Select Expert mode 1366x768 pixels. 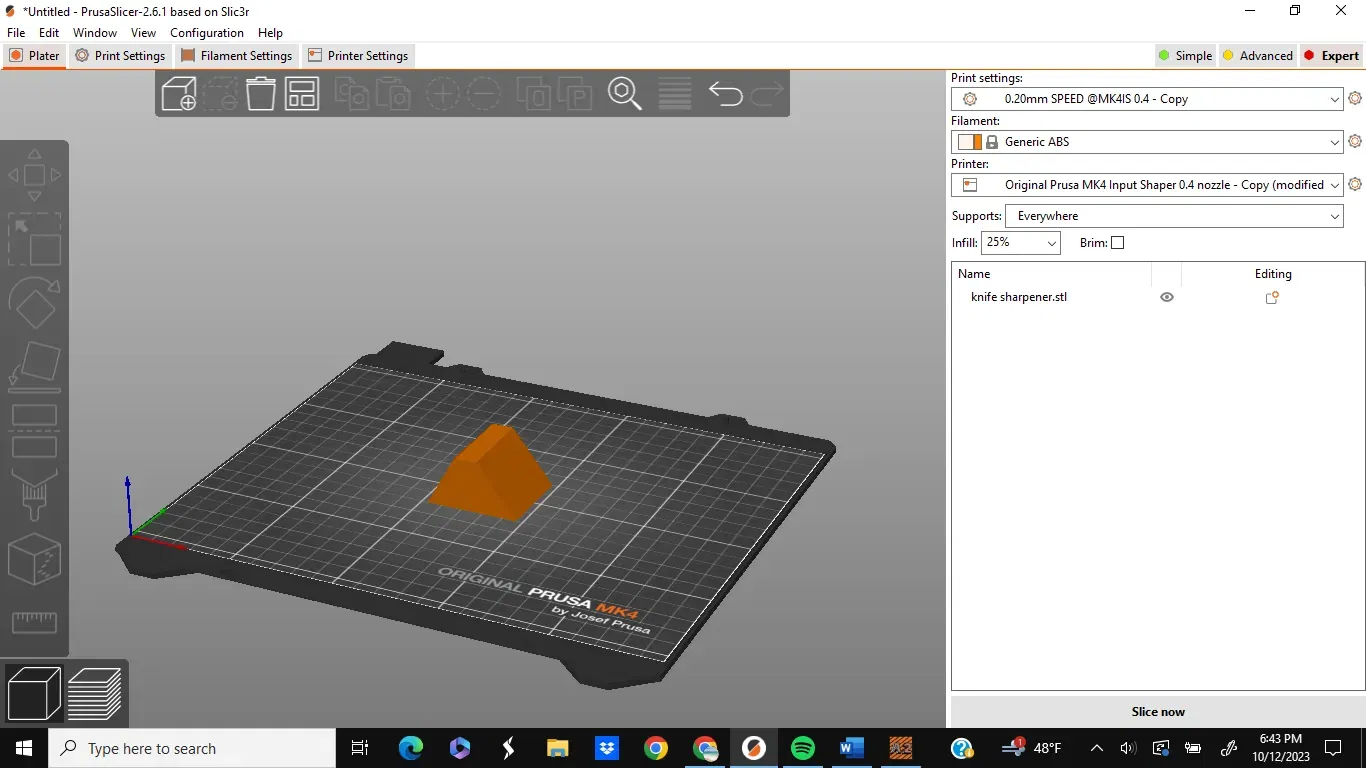pyautogui.click(x=1331, y=56)
